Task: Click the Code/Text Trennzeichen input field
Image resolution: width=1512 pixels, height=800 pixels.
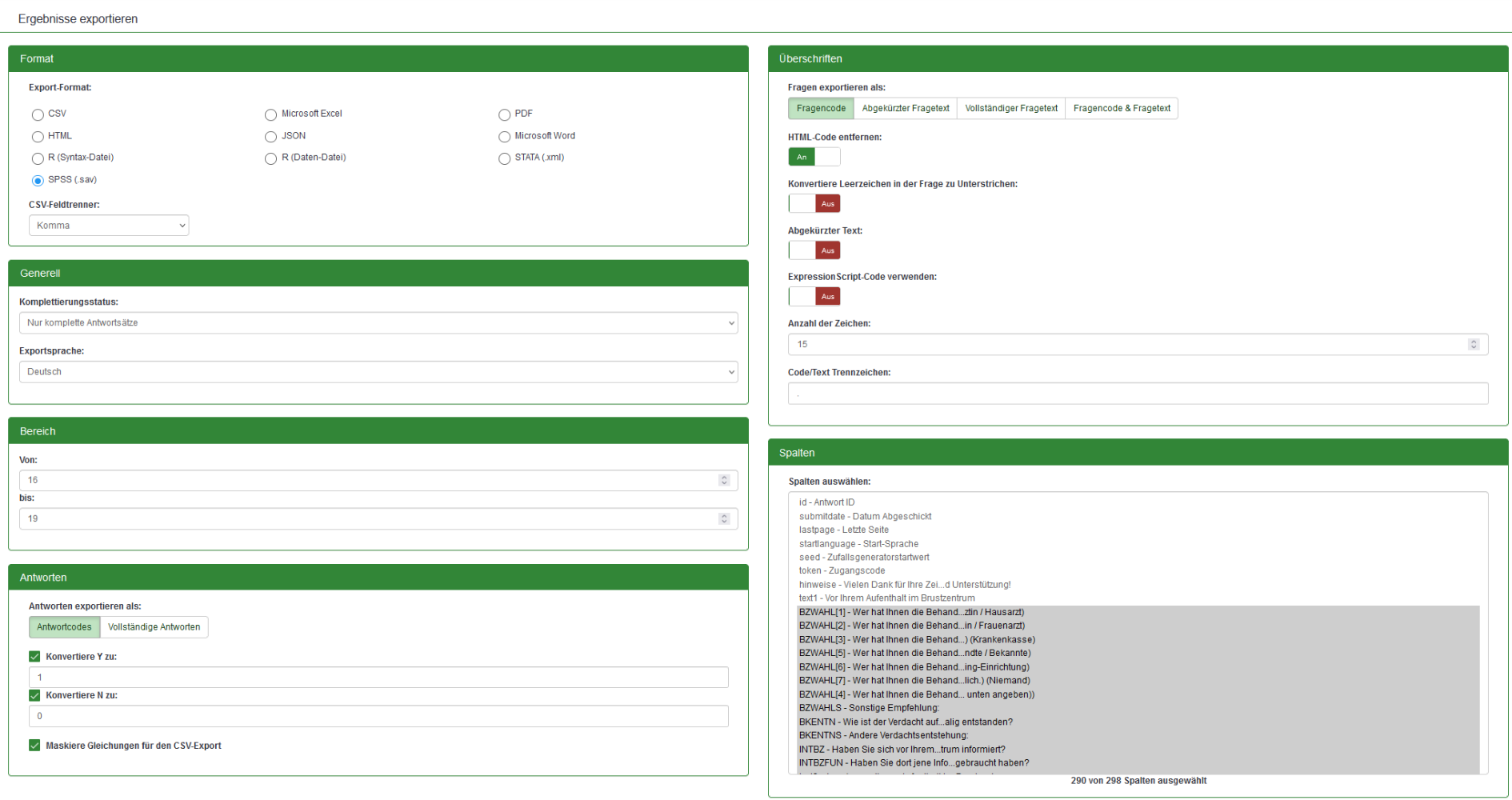Action: [1137, 394]
